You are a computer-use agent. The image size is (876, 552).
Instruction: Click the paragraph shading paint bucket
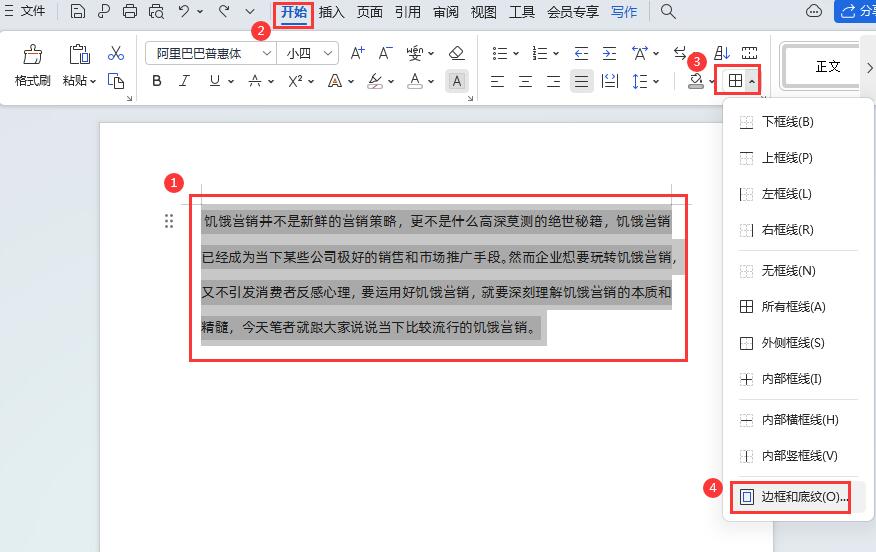[x=696, y=82]
